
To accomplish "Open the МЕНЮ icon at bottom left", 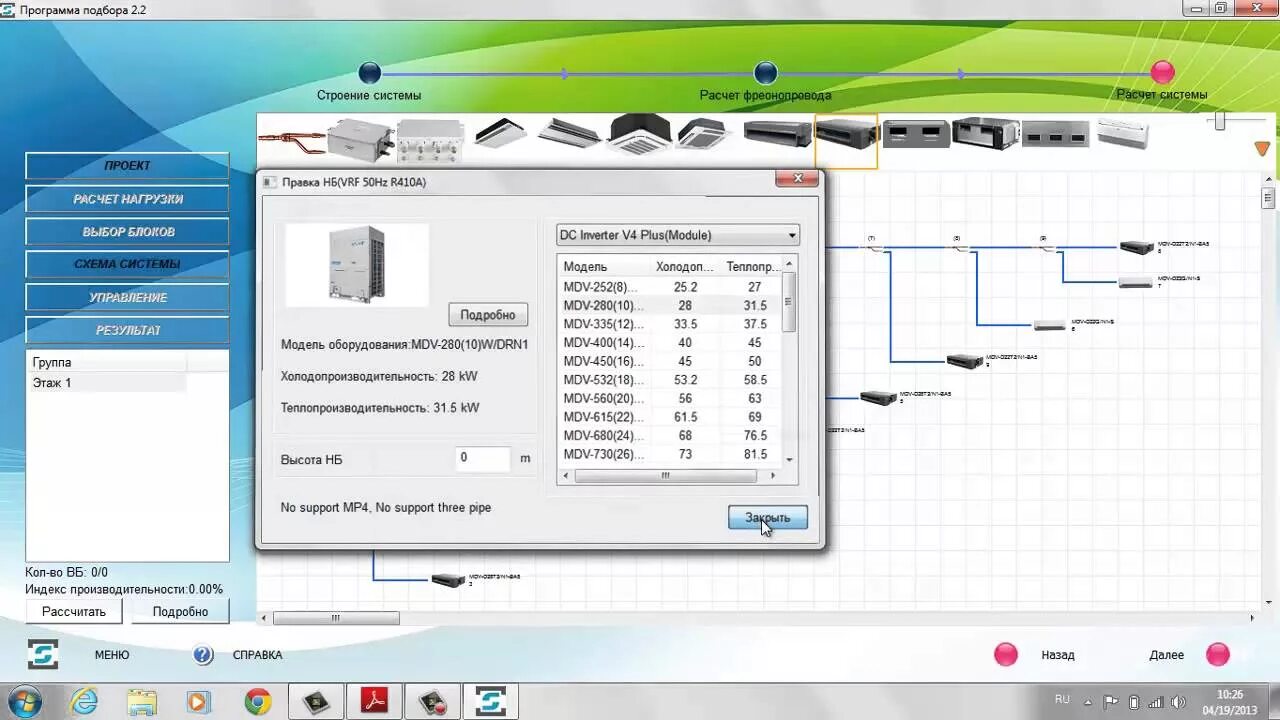I will [x=43, y=654].
